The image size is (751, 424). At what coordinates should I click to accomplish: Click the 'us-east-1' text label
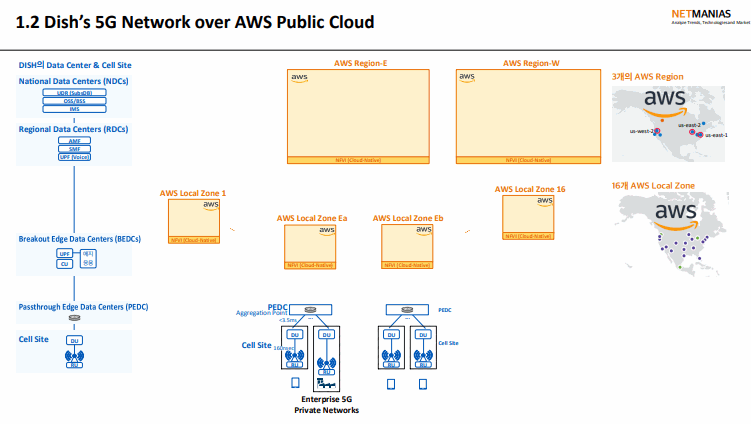716,135
